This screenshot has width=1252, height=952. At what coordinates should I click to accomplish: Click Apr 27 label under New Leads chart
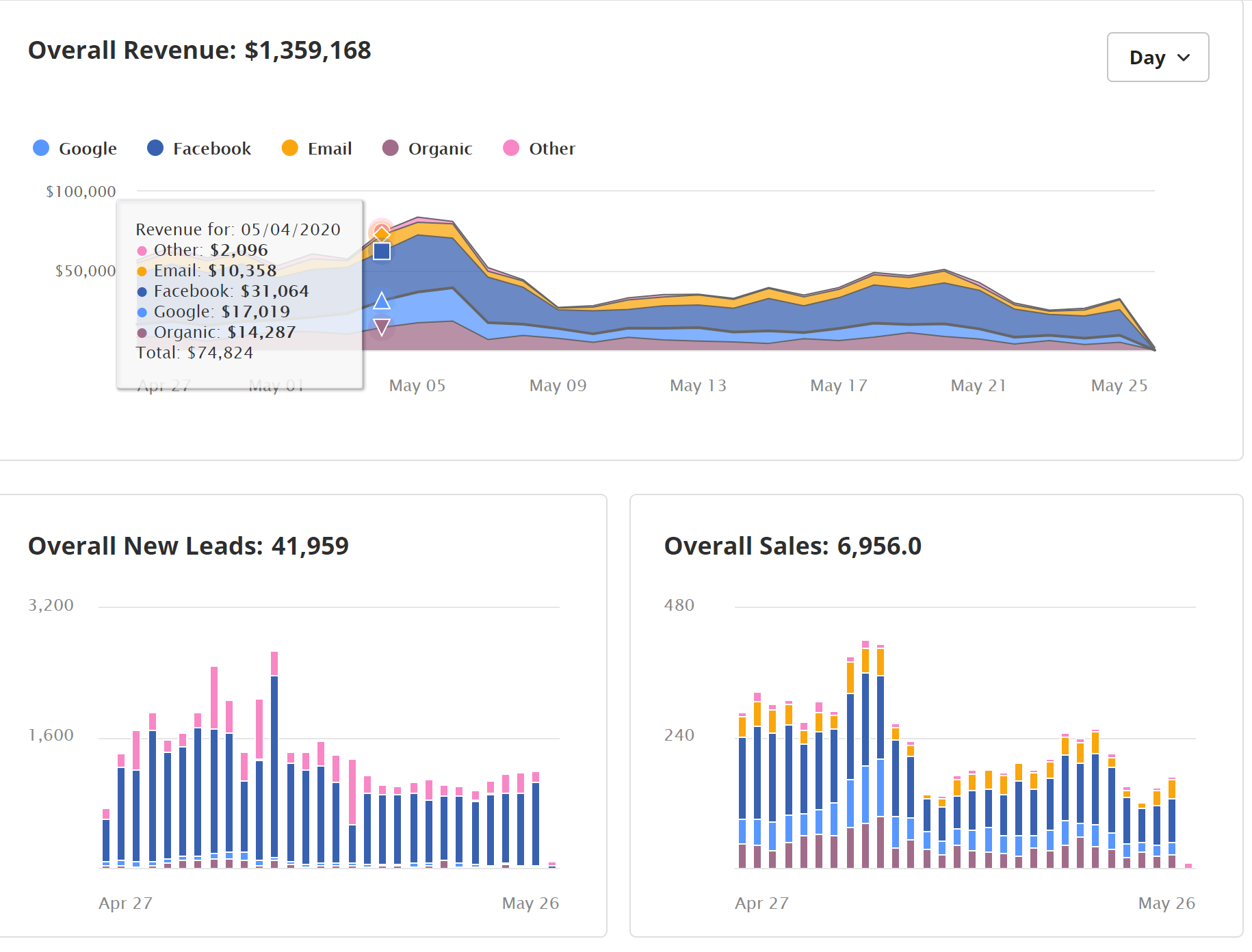tap(125, 903)
